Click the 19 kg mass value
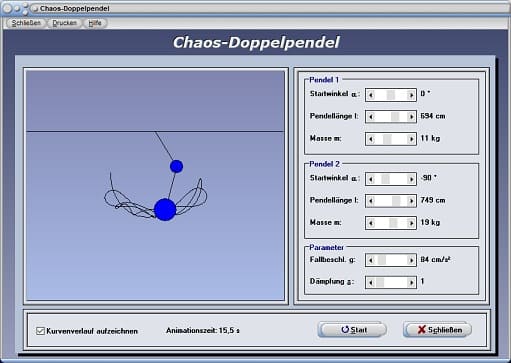 click(430, 222)
